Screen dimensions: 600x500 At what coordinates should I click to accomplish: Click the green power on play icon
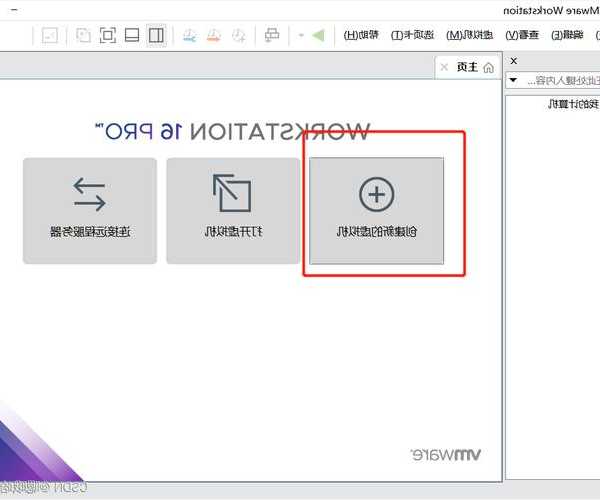point(318,36)
